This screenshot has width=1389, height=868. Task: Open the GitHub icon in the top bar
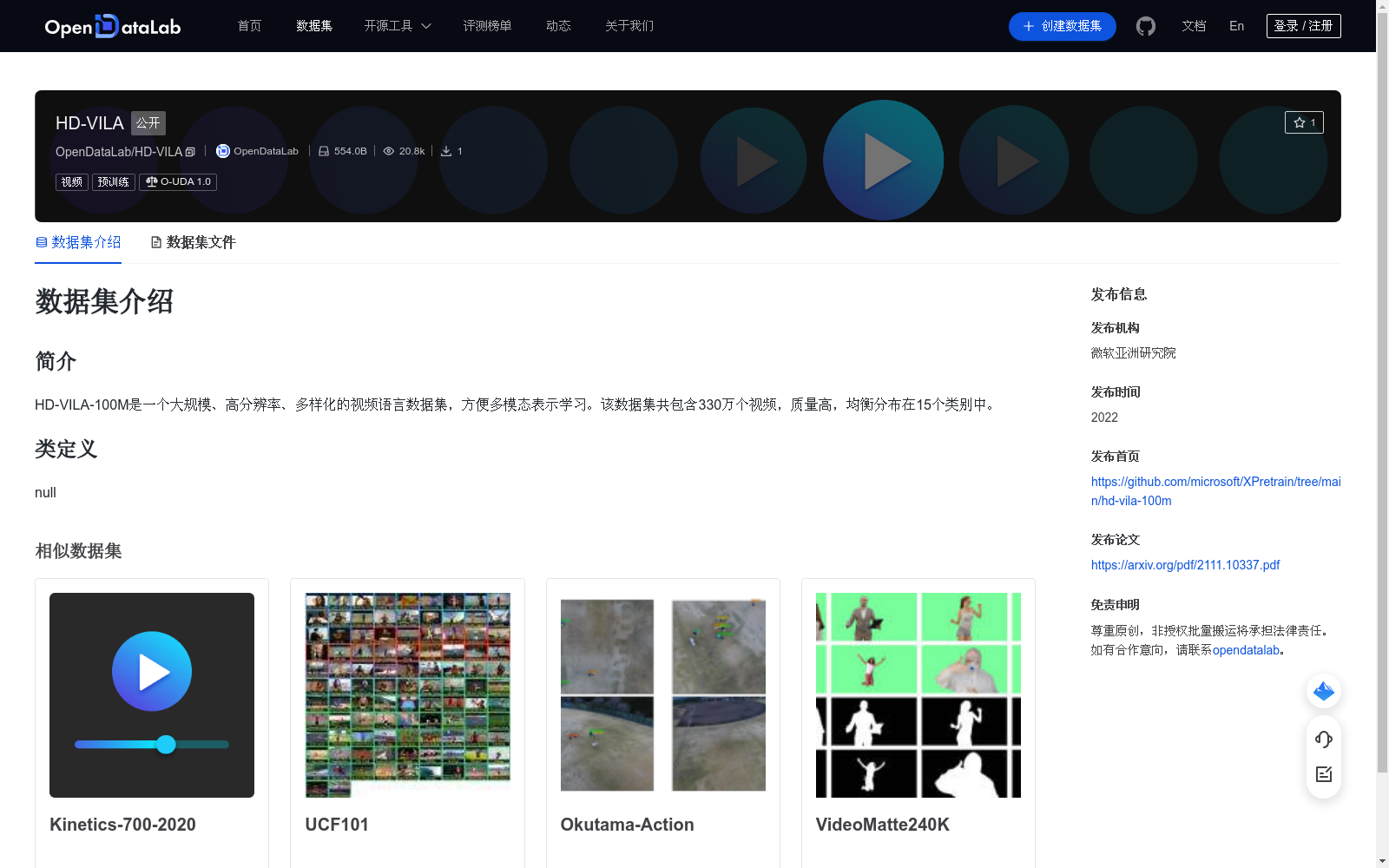tap(1146, 26)
